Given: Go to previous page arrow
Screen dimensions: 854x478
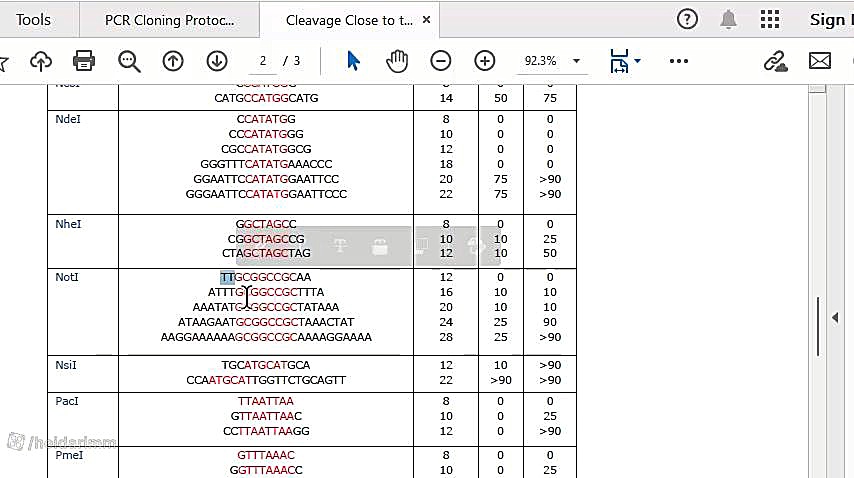Looking at the screenshot, I should click(x=173, y=61).
